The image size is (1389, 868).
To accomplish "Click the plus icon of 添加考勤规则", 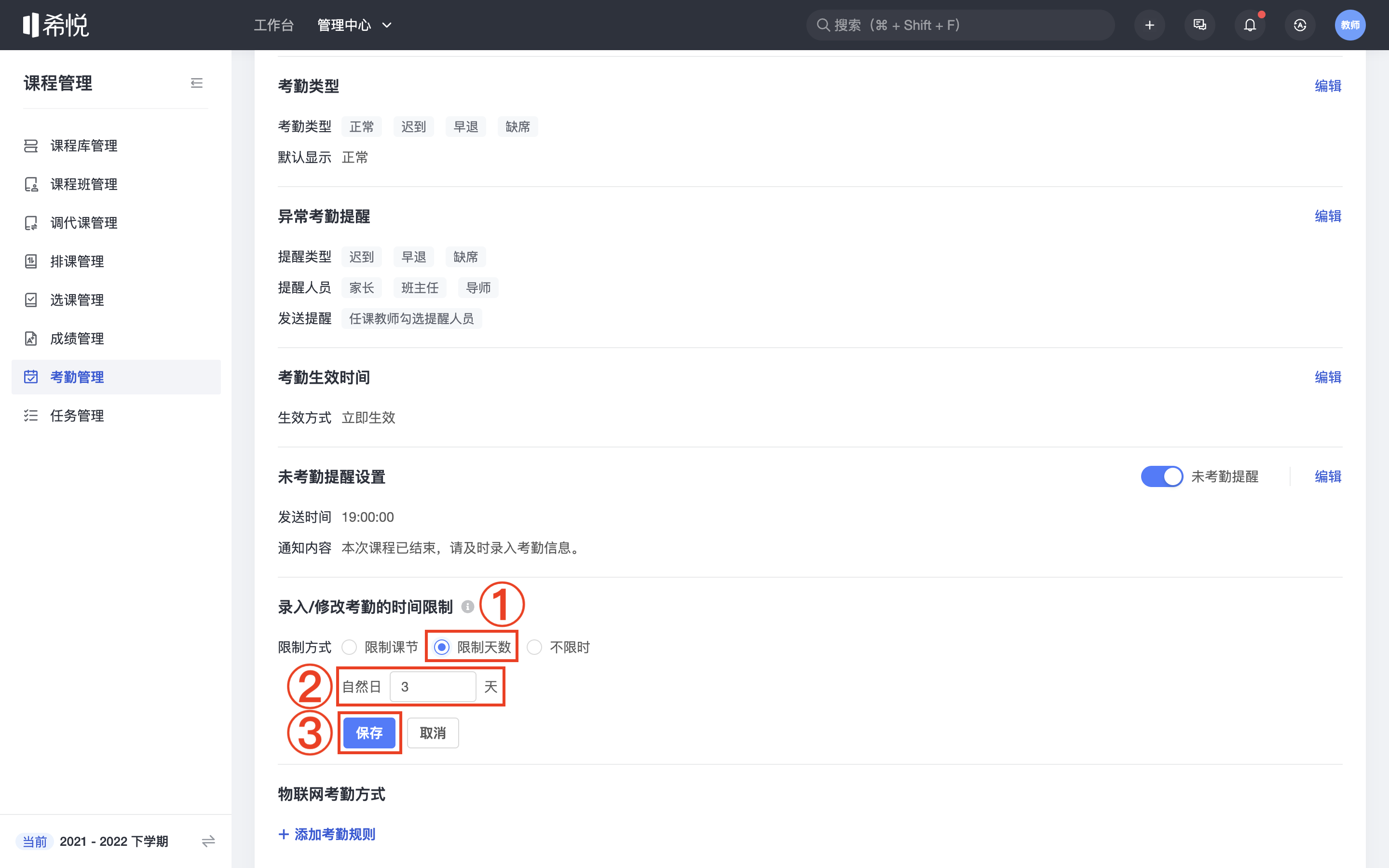I will tap(284, 834).
